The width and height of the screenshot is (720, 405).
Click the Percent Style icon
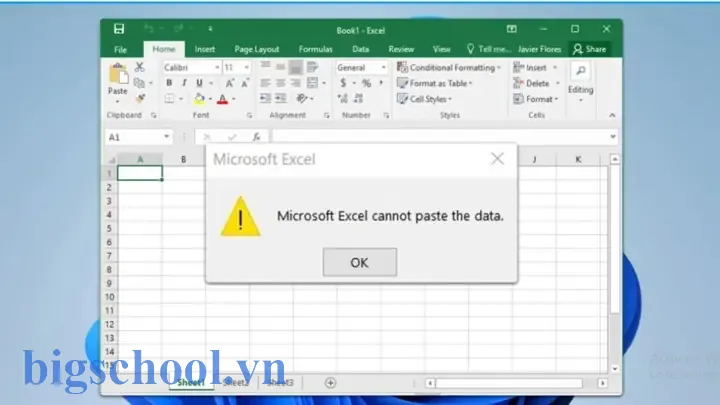366,83
